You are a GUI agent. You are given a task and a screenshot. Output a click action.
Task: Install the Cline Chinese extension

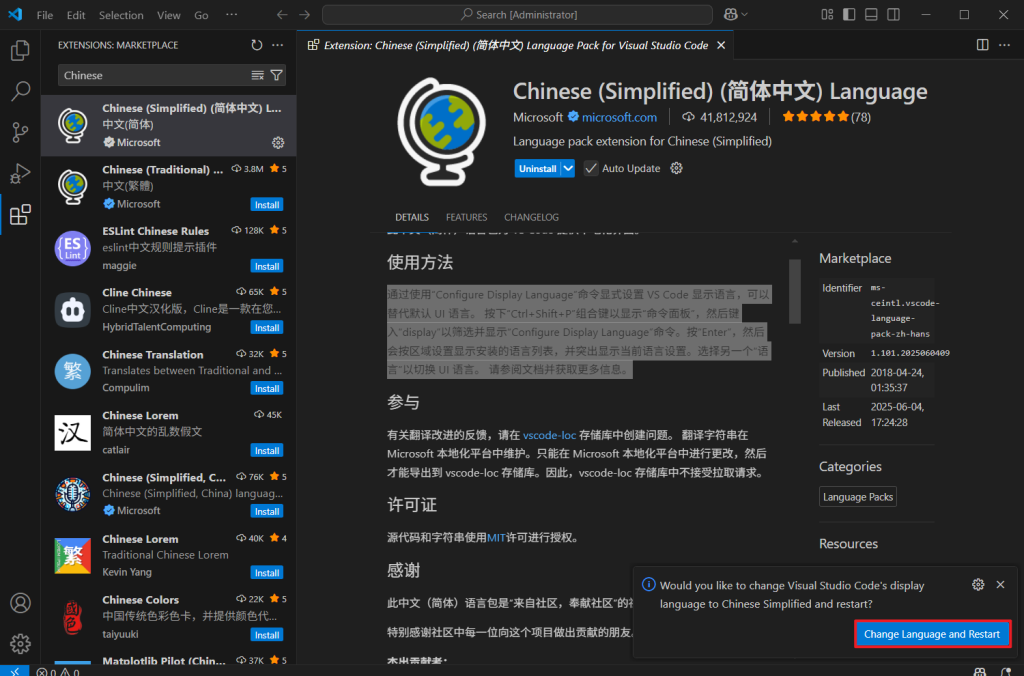[x=267, y=328]
